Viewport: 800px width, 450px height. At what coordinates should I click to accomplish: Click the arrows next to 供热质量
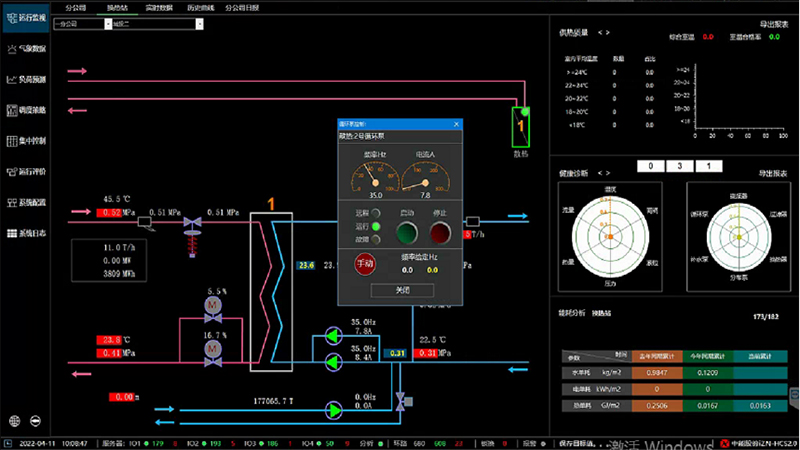tap(604, 33)
